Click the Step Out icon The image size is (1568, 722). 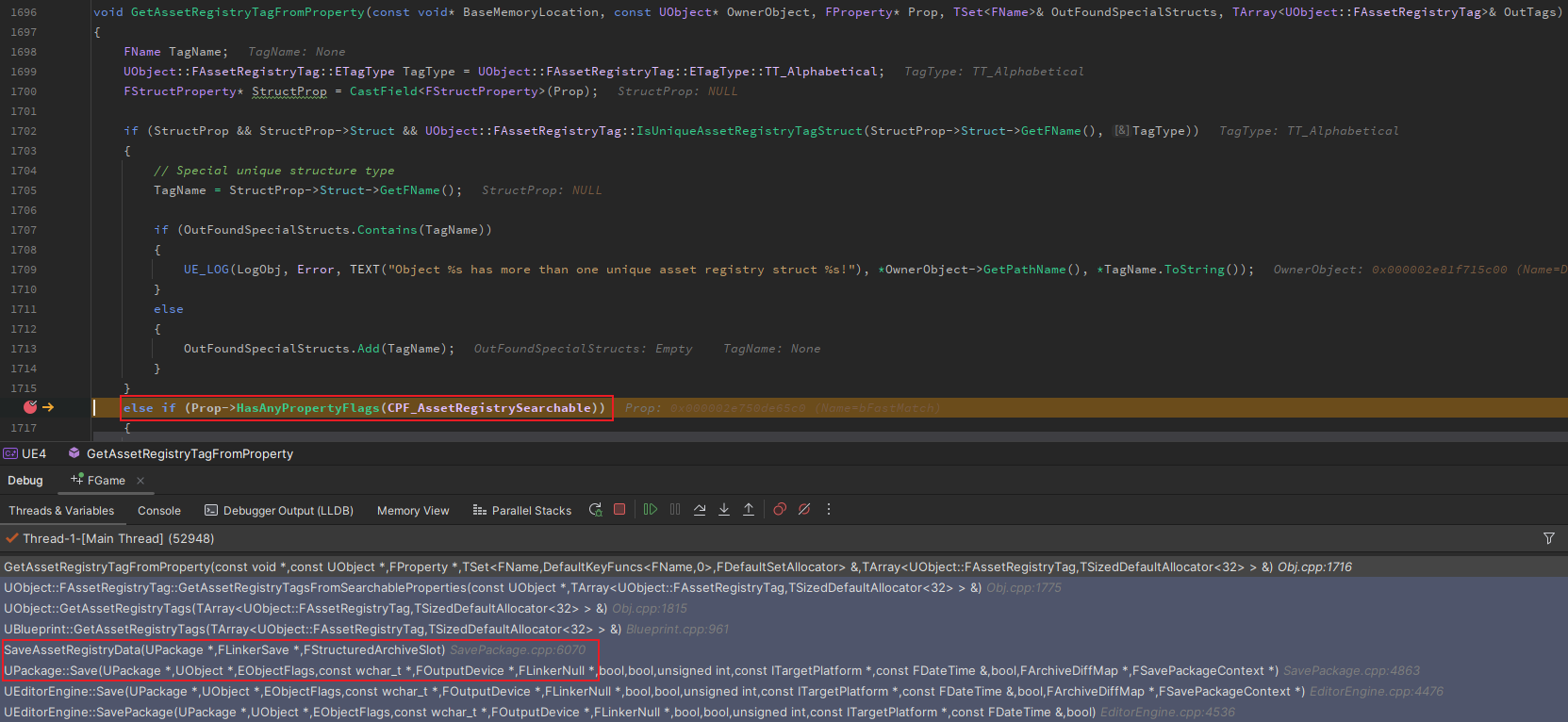click(749, 510)
